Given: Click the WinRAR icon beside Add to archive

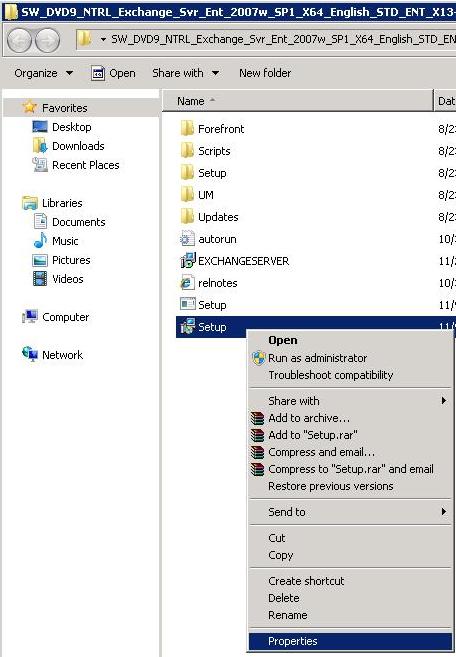Looking at the screenshot, I should [257, 418].
